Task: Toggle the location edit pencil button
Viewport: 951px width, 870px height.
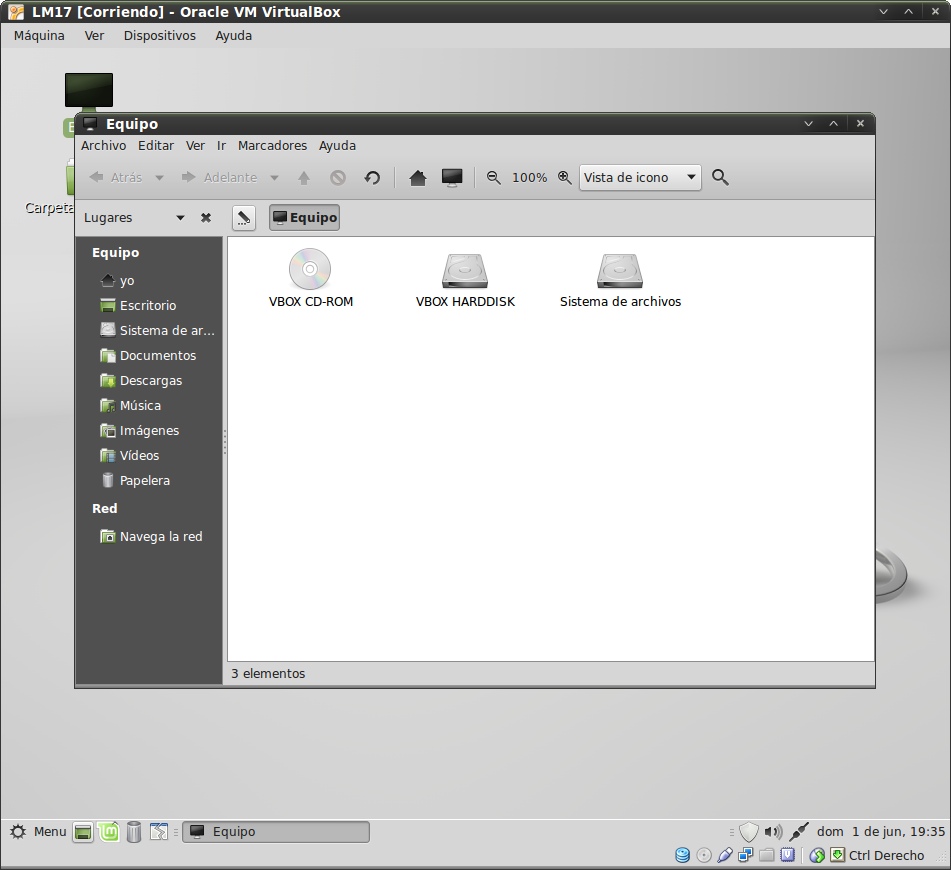Action: pyautogui.click(x=243, y=218)
